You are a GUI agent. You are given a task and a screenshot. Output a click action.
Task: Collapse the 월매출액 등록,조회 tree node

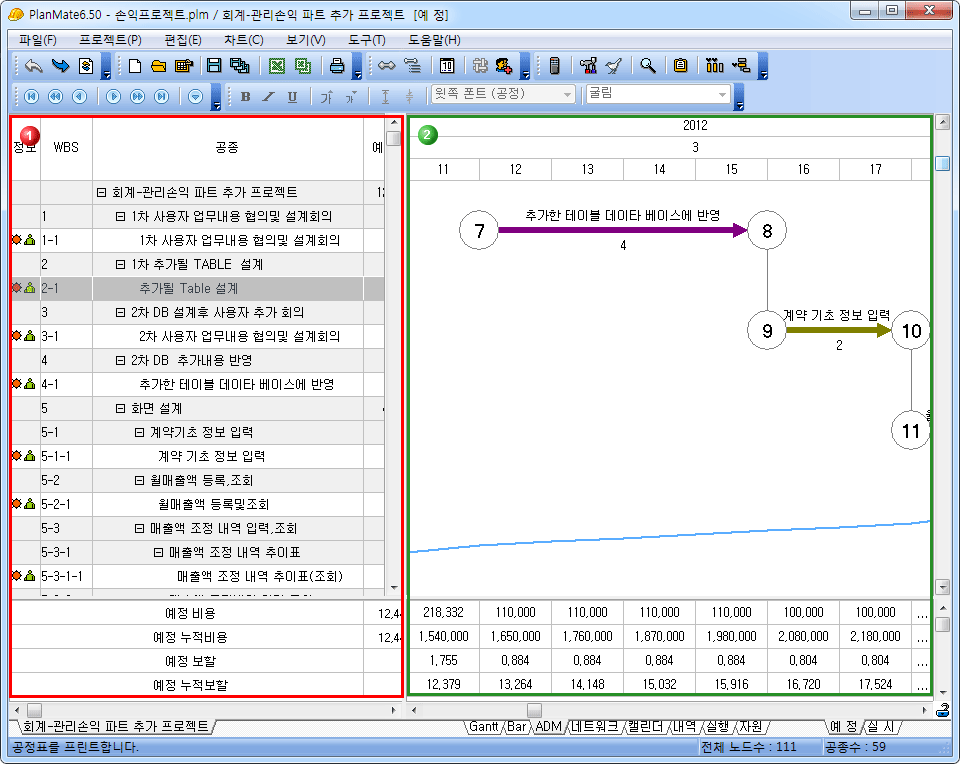139,481
